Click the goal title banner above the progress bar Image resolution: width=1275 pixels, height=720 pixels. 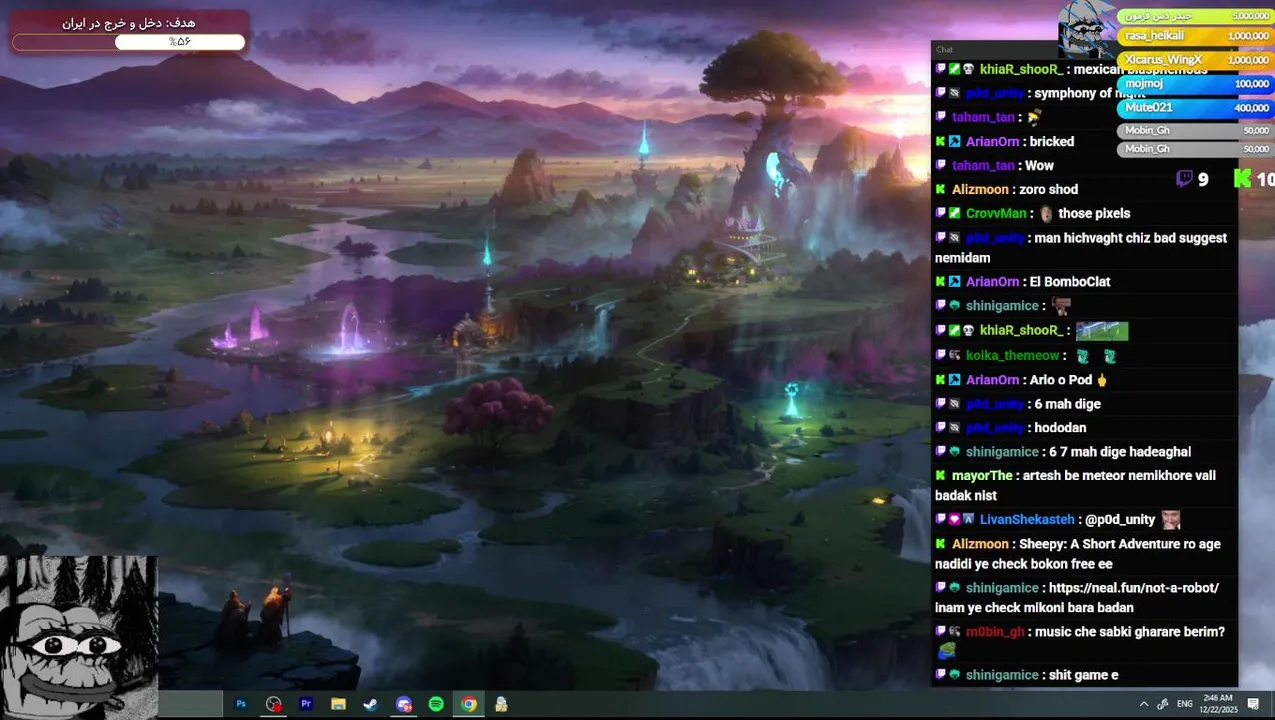[x=129, y=22]
